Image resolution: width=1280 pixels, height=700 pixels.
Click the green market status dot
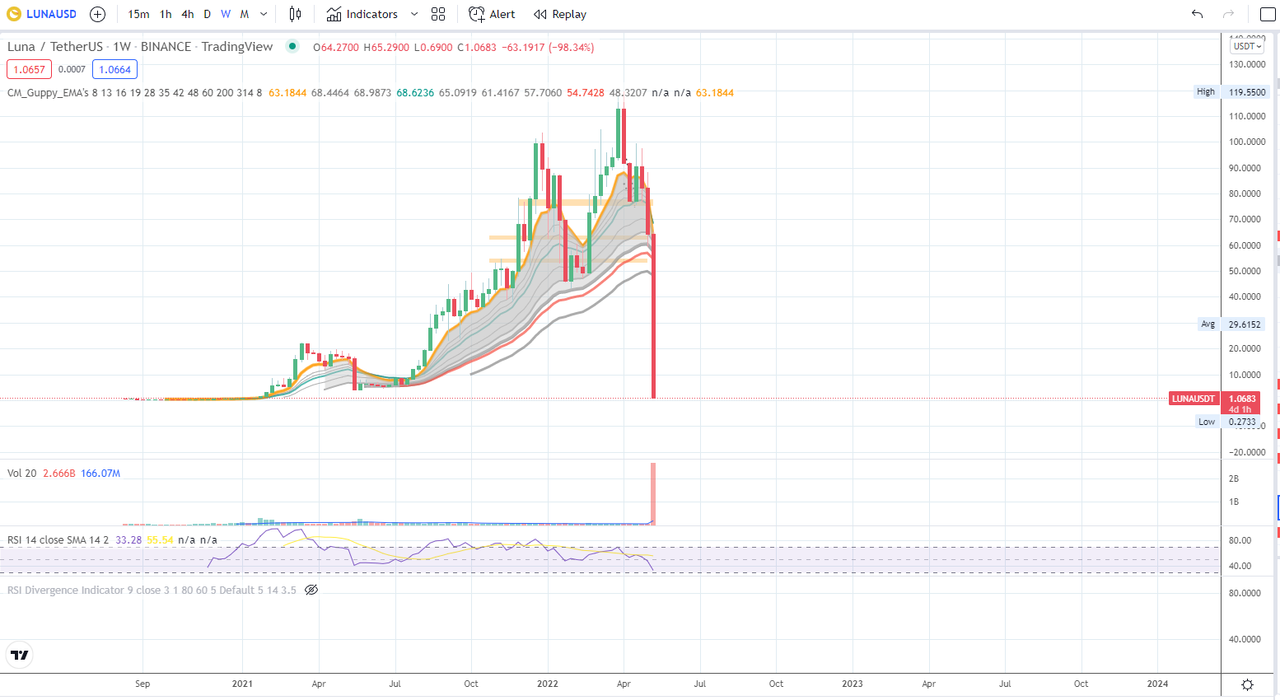pos(293,46)
